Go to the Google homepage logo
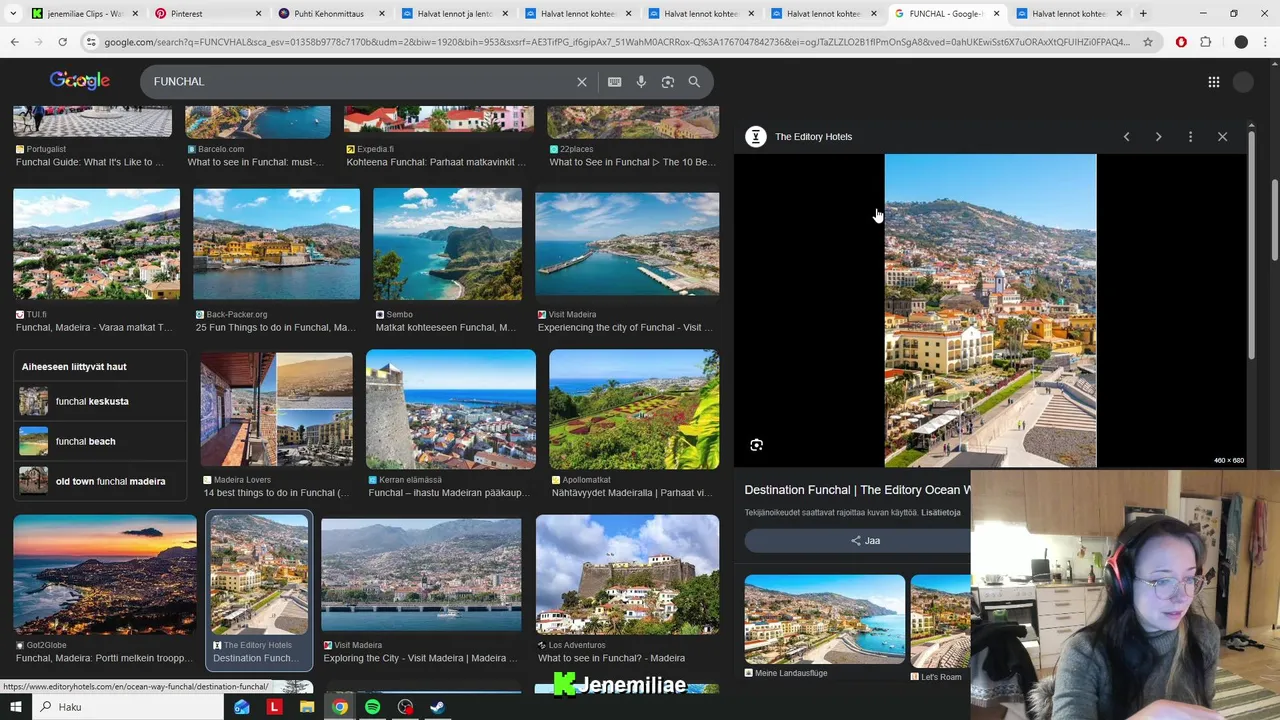The image size is (1280, 720). (80, 81)
